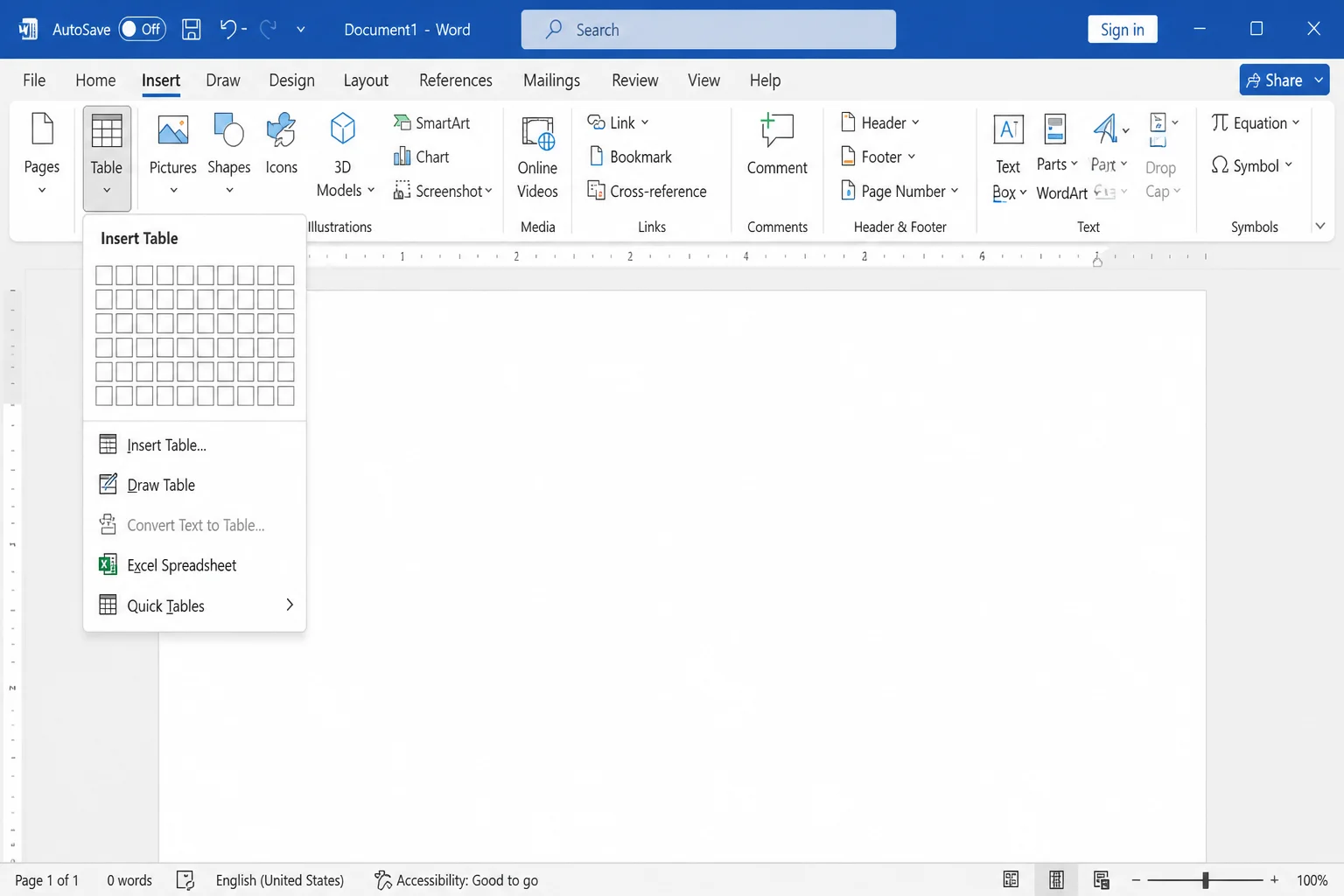This screenshot has height=896, width=1344.
Task: Click the zoom out minus button
Action: point(1136,880)
